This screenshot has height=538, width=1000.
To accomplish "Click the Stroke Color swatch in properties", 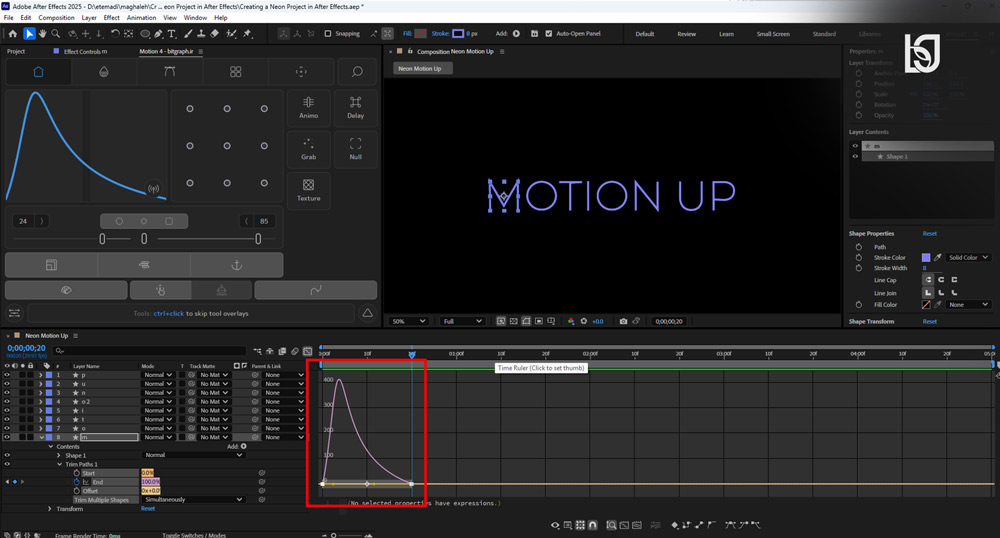I will coord(926,258).
